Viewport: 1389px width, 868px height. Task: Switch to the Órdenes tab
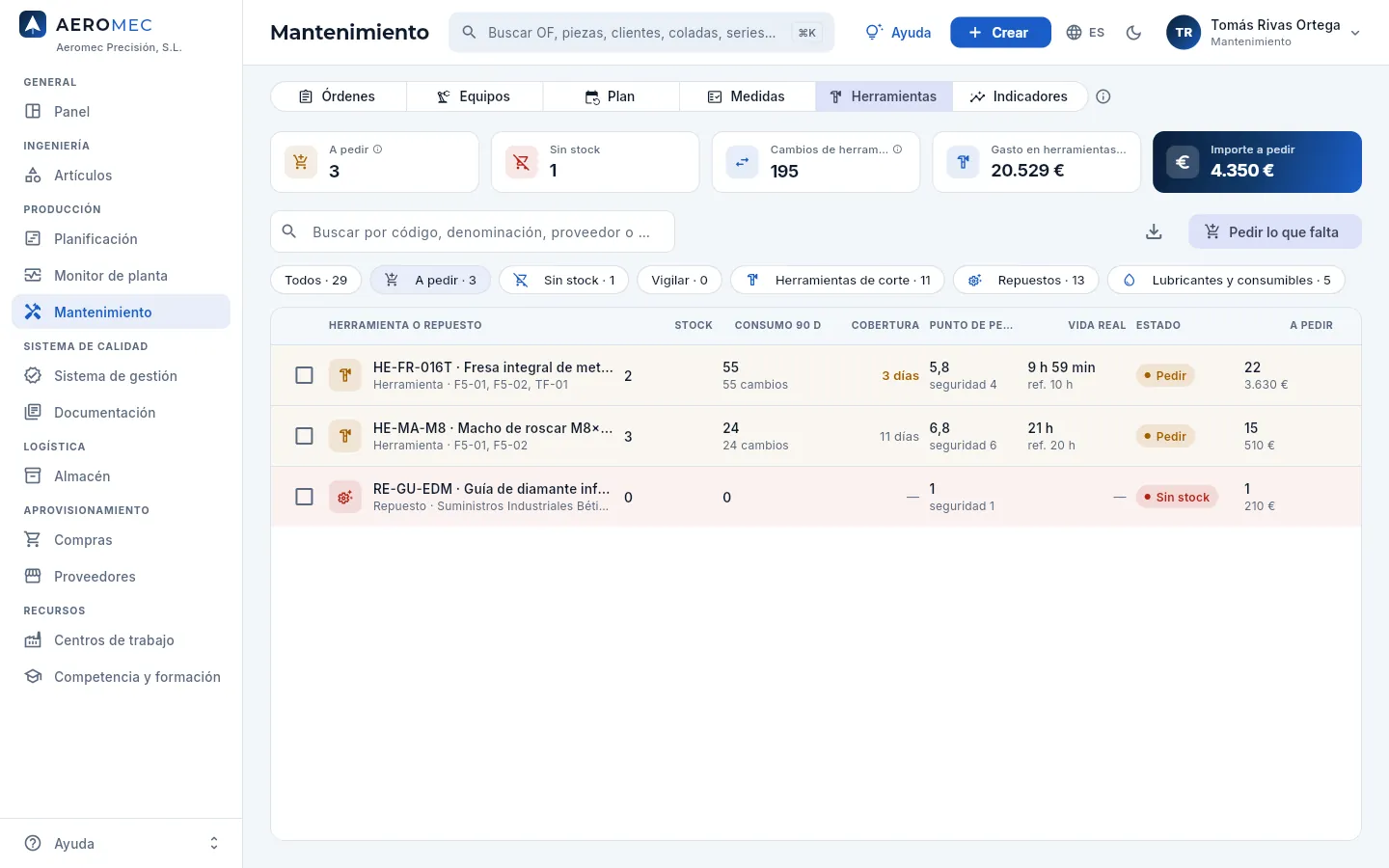[x=339, y=96]
